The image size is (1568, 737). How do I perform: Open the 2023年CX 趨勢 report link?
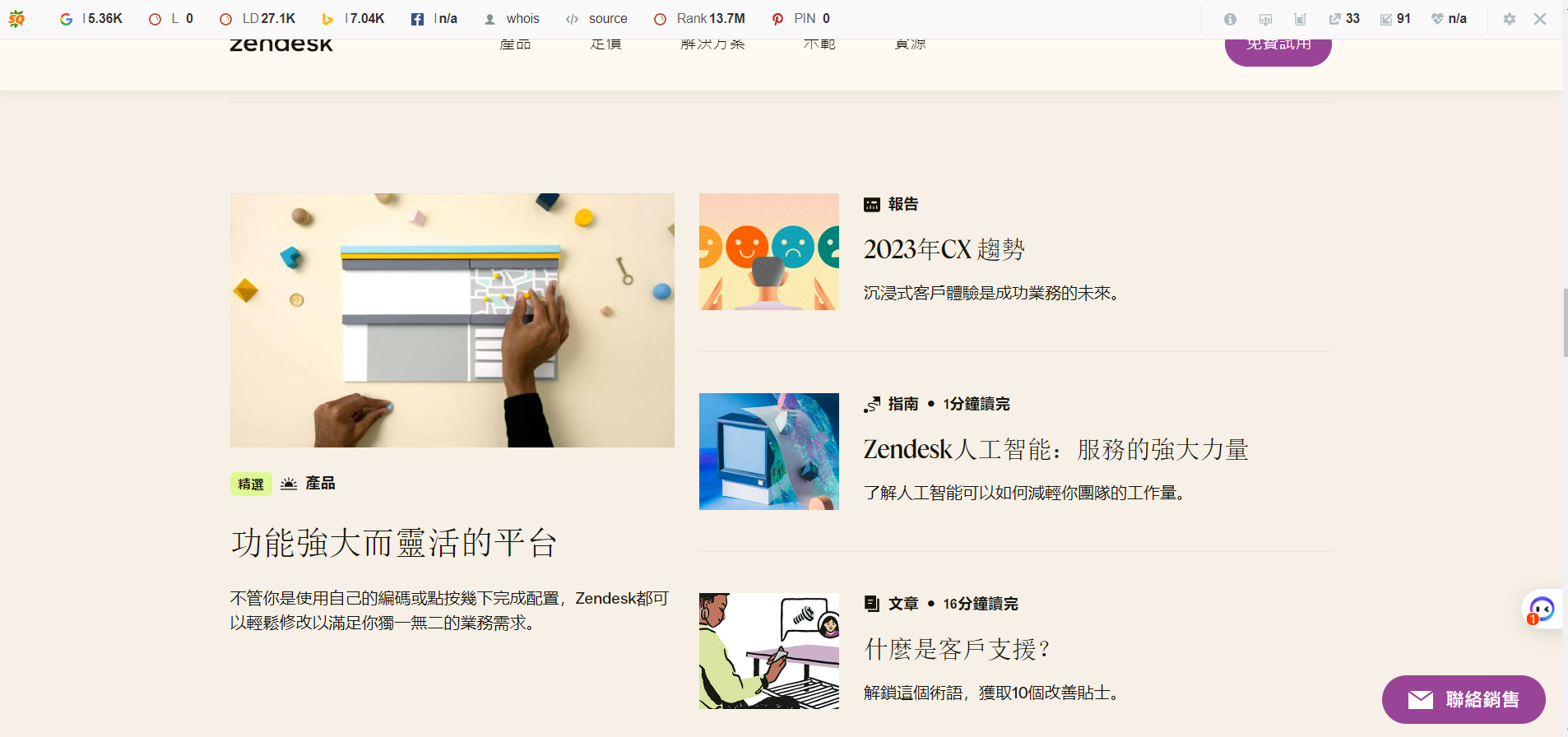pos(944,249)
